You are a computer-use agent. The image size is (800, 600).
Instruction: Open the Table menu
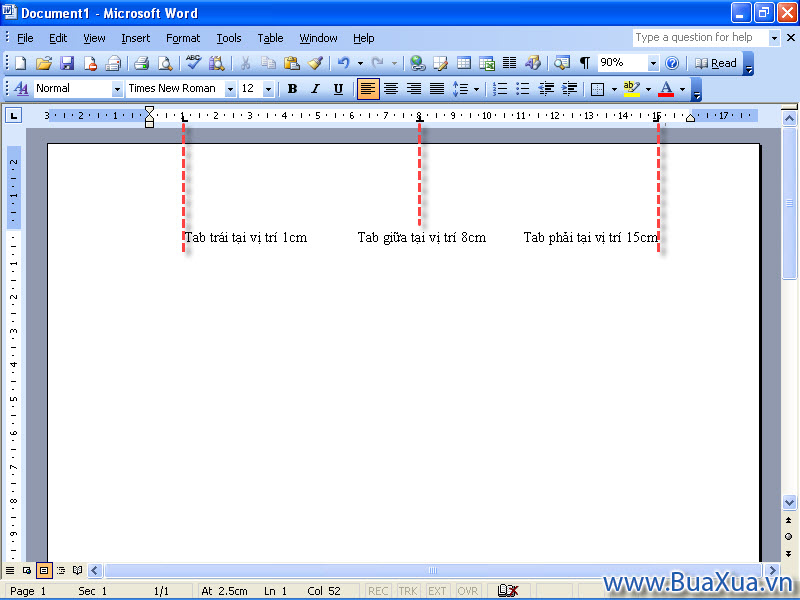pos(270,38)
